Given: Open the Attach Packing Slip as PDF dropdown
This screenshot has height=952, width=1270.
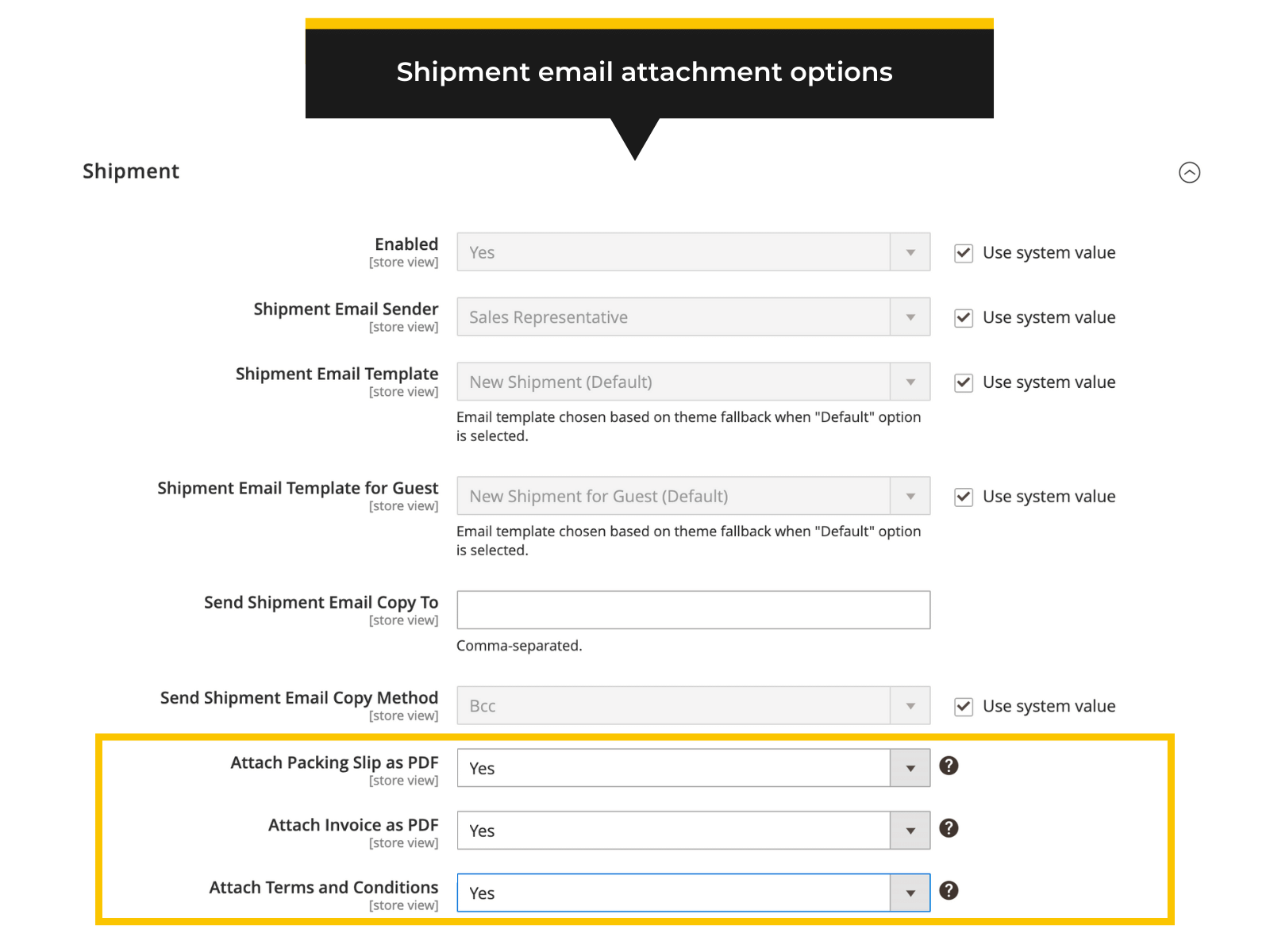Looking at the screenshot, I should [910, 767].
